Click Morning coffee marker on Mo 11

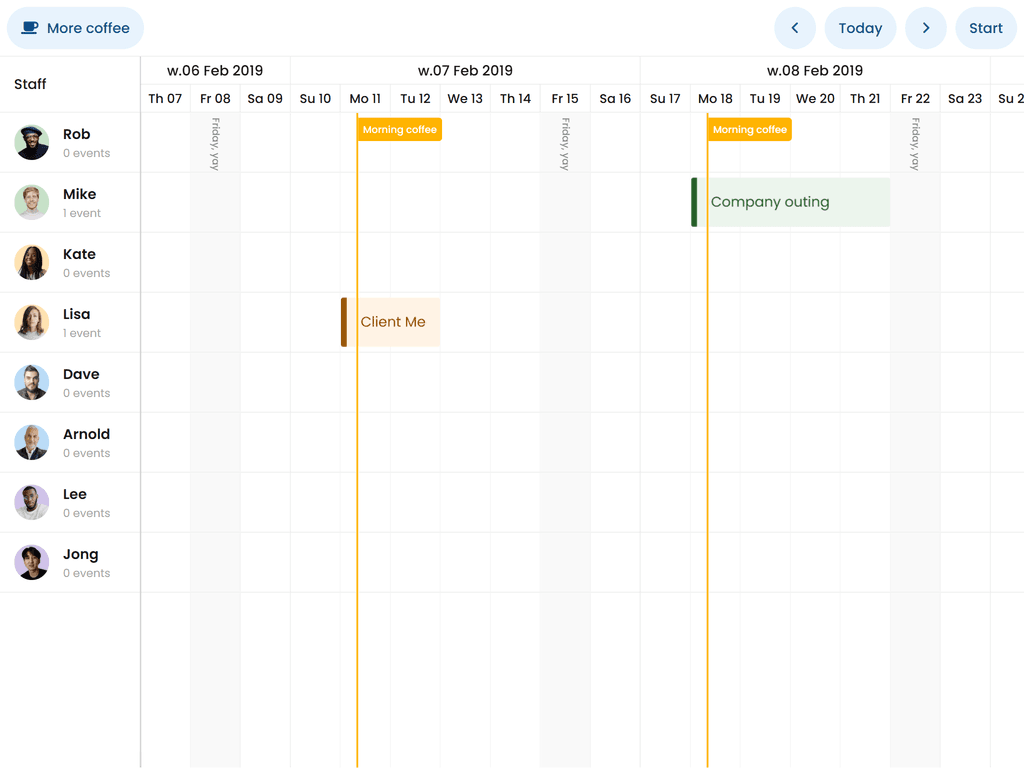[400, 130]
